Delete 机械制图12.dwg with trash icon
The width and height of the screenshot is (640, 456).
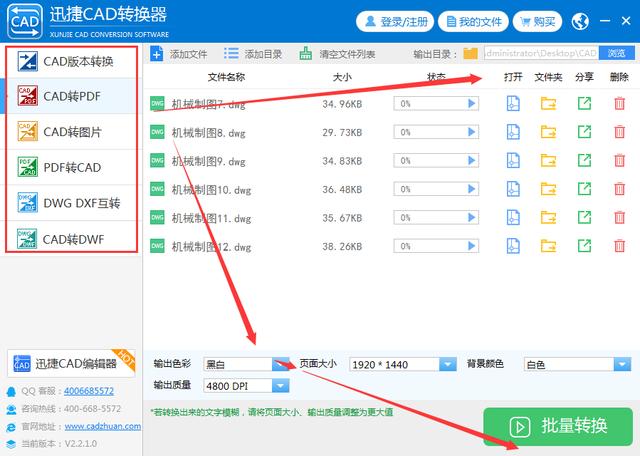(x=619, y=246)
